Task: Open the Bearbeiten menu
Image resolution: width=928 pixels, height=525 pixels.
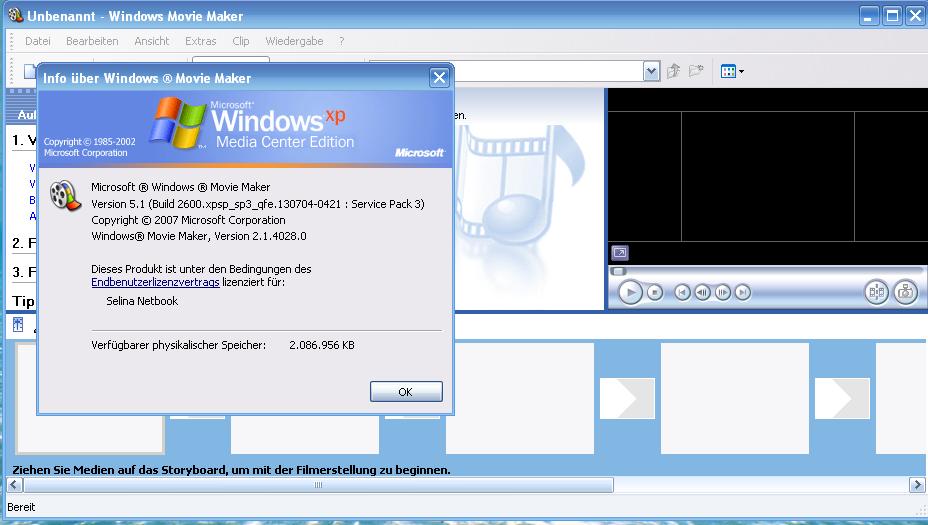Action: [x=92, y=41]
